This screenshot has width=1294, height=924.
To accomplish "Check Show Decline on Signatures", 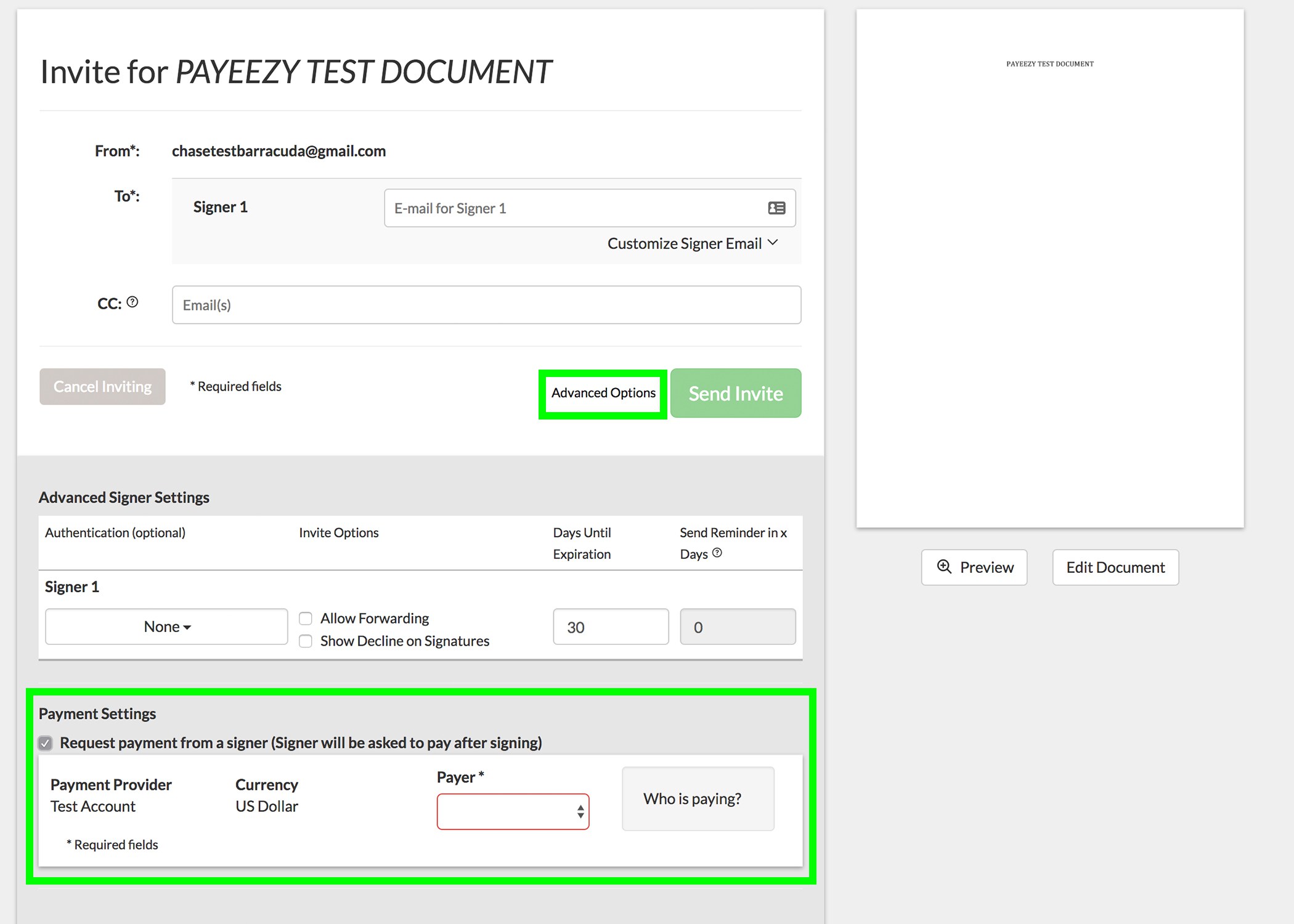I will coord(306,641).
